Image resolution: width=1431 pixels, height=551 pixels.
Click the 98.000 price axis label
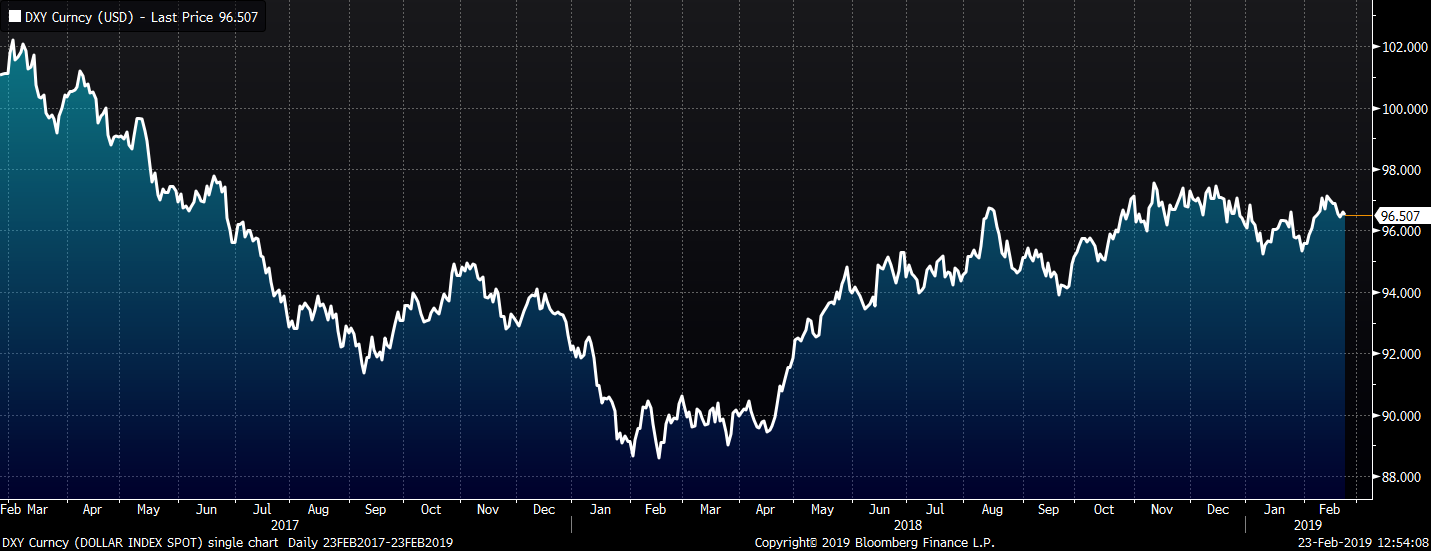1400,170
